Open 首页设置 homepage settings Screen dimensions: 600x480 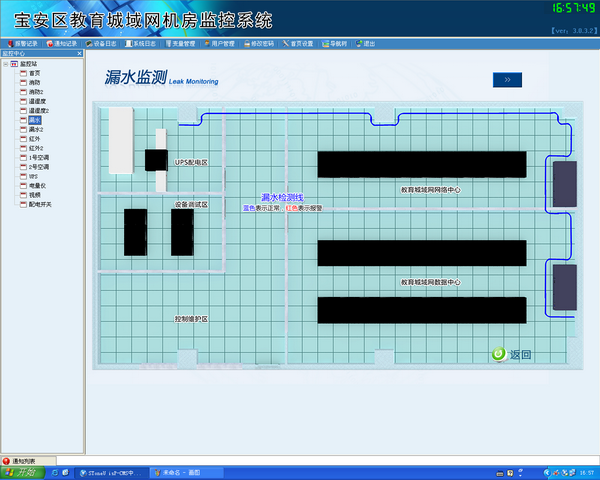click(x=297, y=44)
